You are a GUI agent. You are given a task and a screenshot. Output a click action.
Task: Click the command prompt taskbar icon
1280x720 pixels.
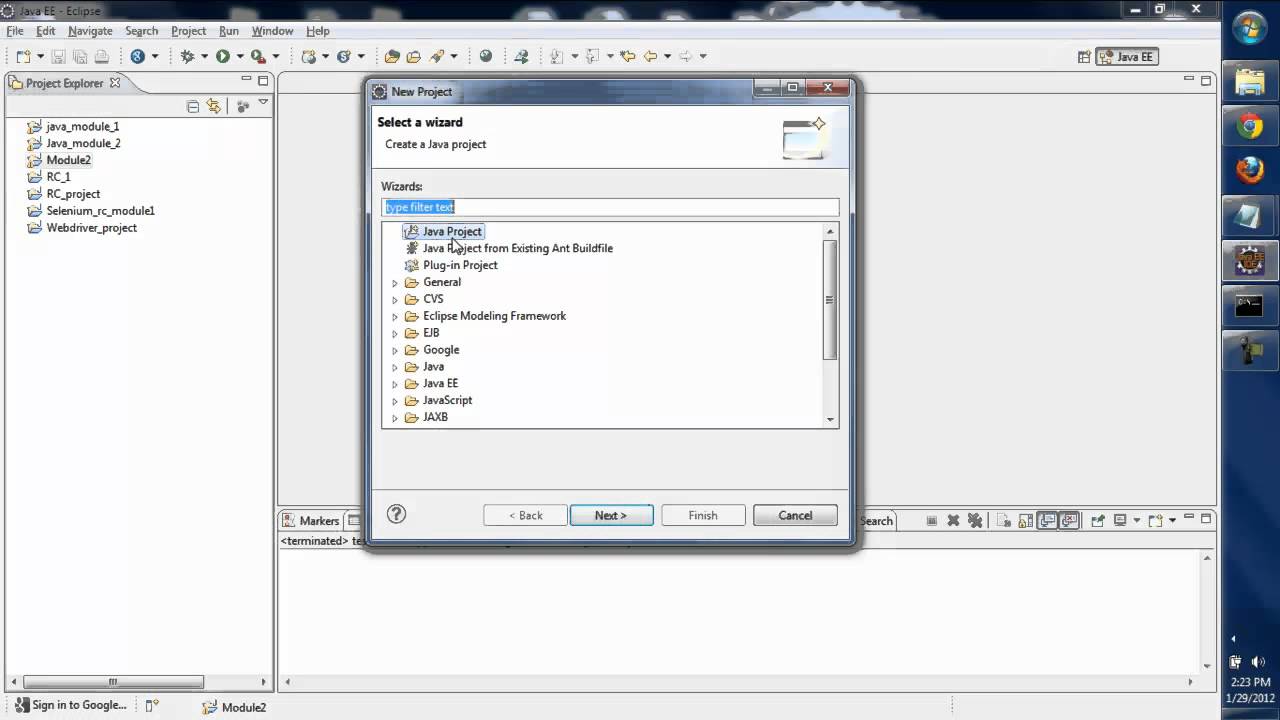1249,306
